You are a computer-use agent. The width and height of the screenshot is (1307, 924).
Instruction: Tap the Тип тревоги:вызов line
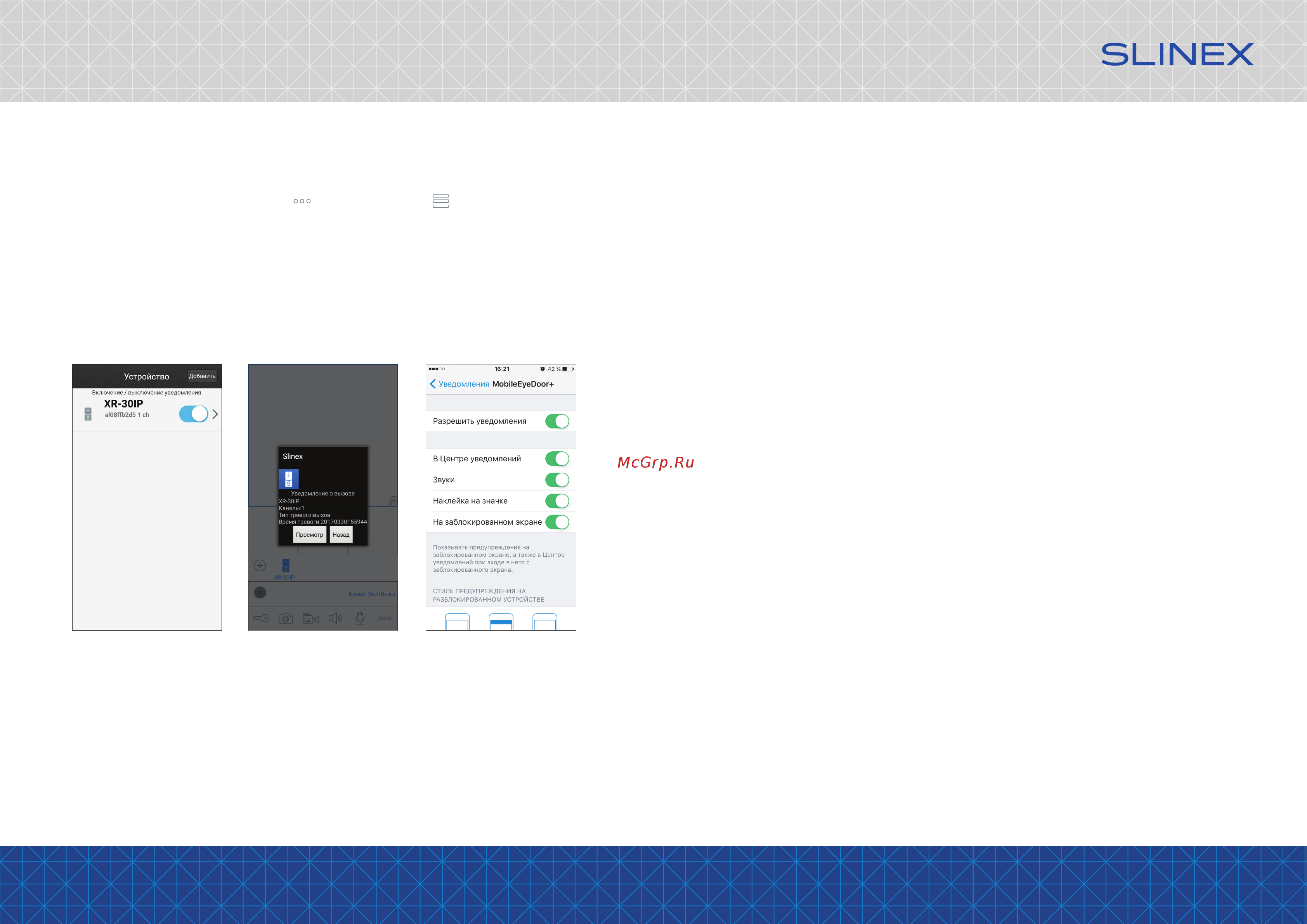pos(305,515)
